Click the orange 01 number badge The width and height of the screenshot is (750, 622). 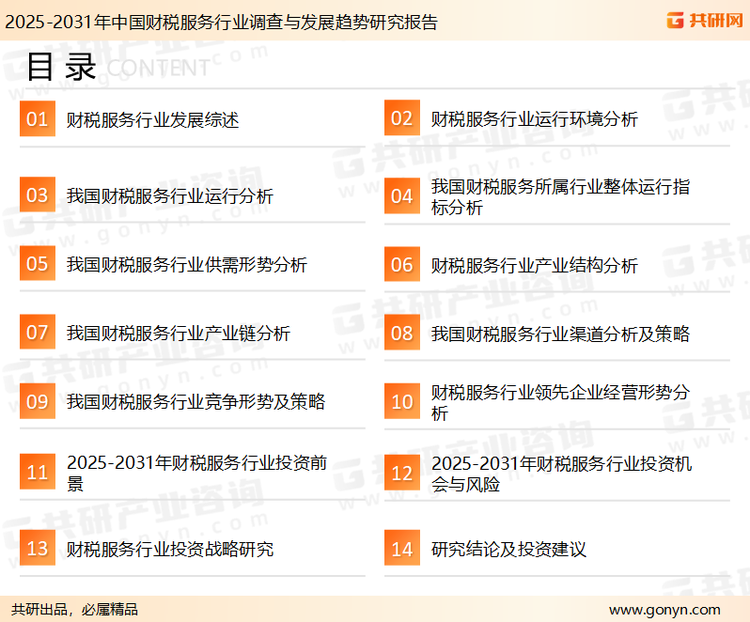click(x=37, y=119)
